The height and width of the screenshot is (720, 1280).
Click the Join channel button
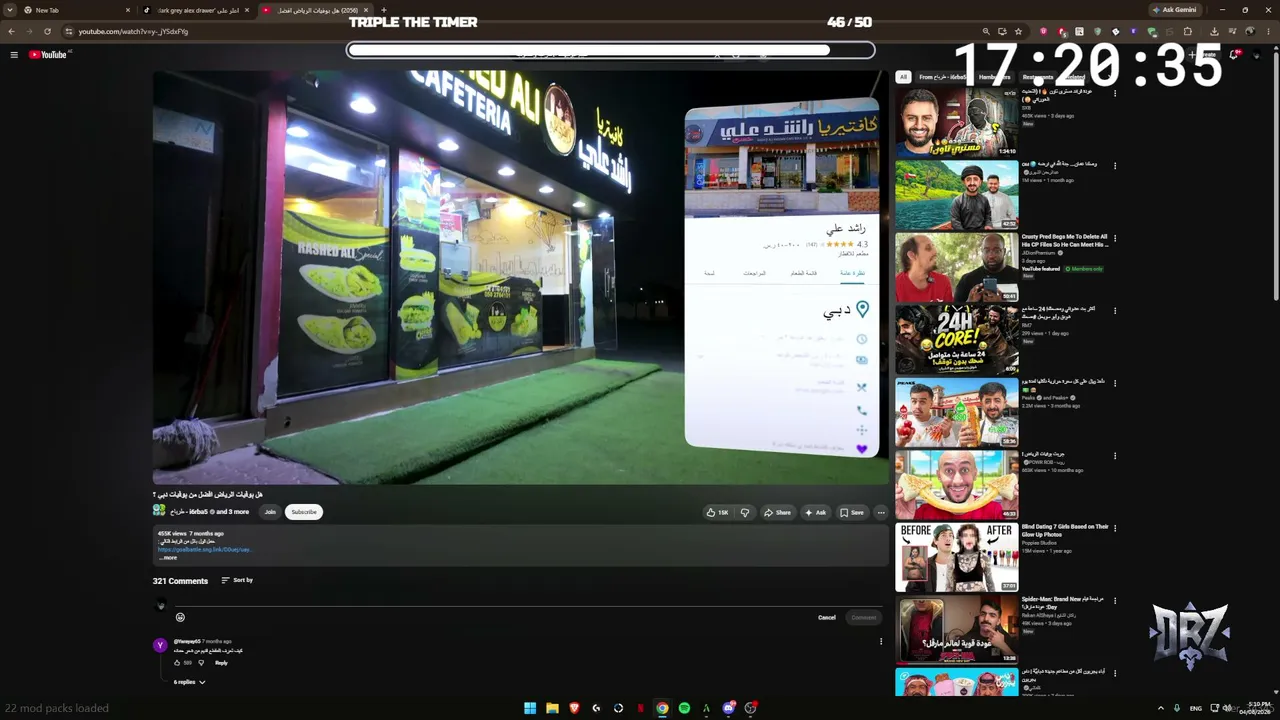270,512
